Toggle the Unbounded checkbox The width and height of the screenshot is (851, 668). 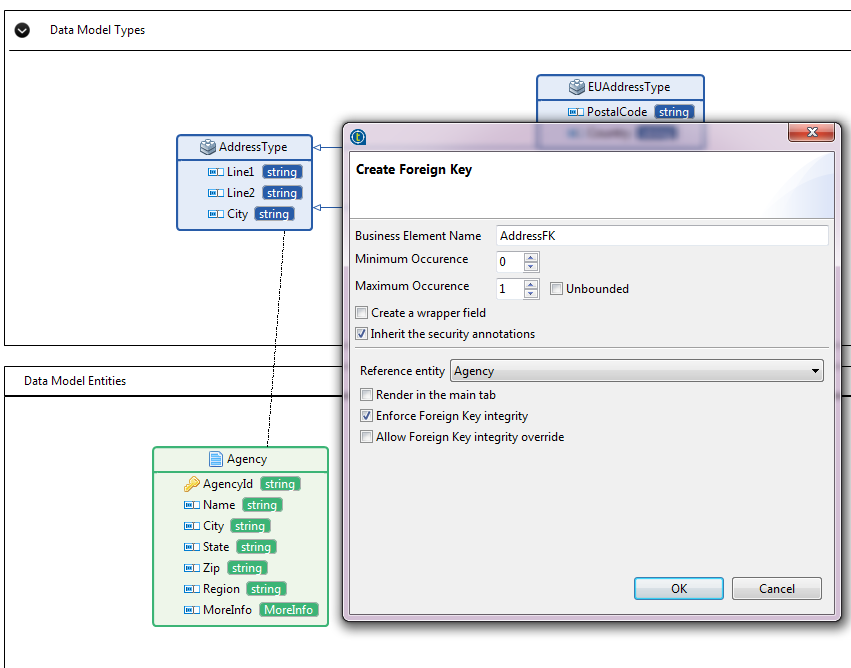pos(557,289)
